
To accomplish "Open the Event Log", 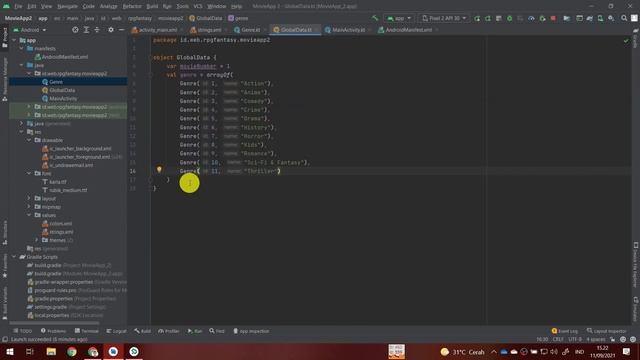I will pos(564,331).
